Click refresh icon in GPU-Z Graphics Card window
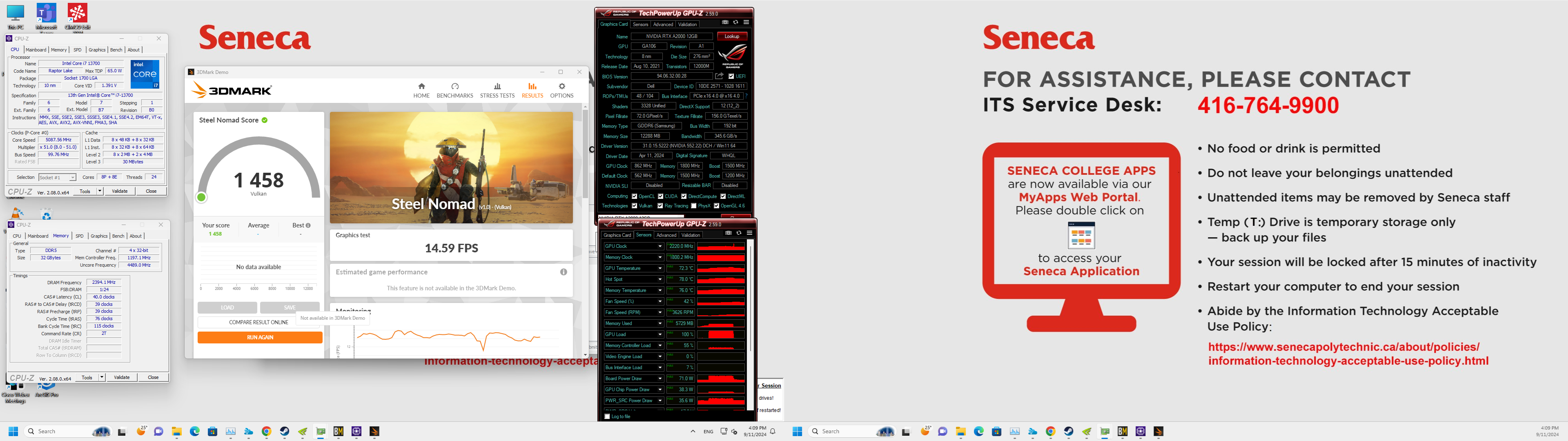Screen dimensions: 1568x441 (735, 22)
